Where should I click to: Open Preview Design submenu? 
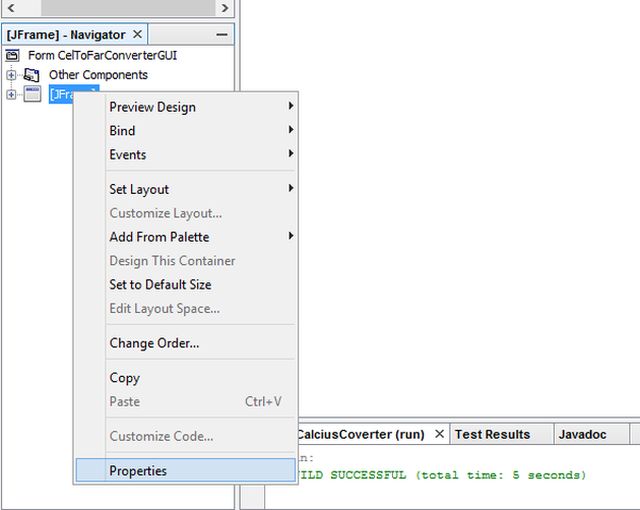[186, 107]
